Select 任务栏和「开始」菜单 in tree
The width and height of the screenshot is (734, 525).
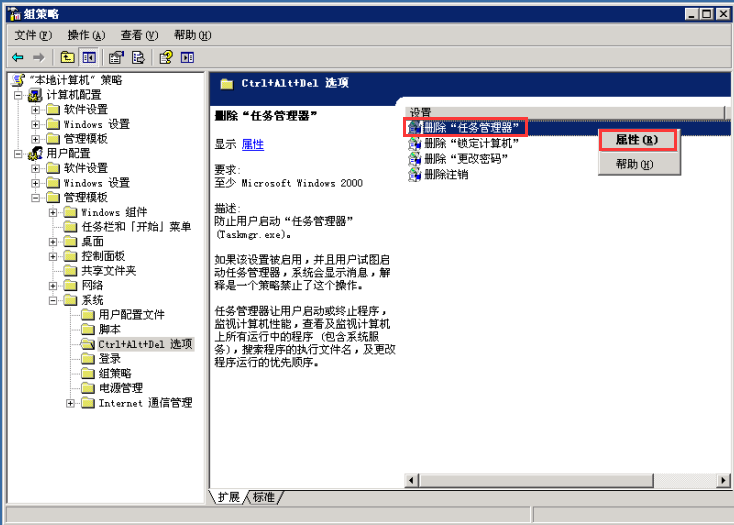pos(136,227)
